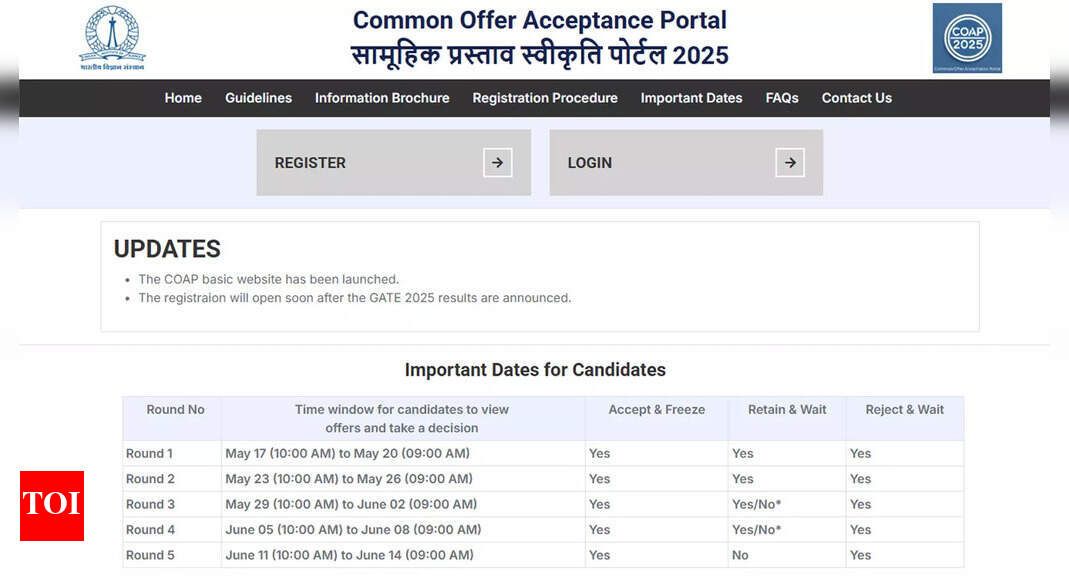This screenshot has height=580, width=1069.
Task: Open the FAQs page
Action: click(x=781, y=98)
